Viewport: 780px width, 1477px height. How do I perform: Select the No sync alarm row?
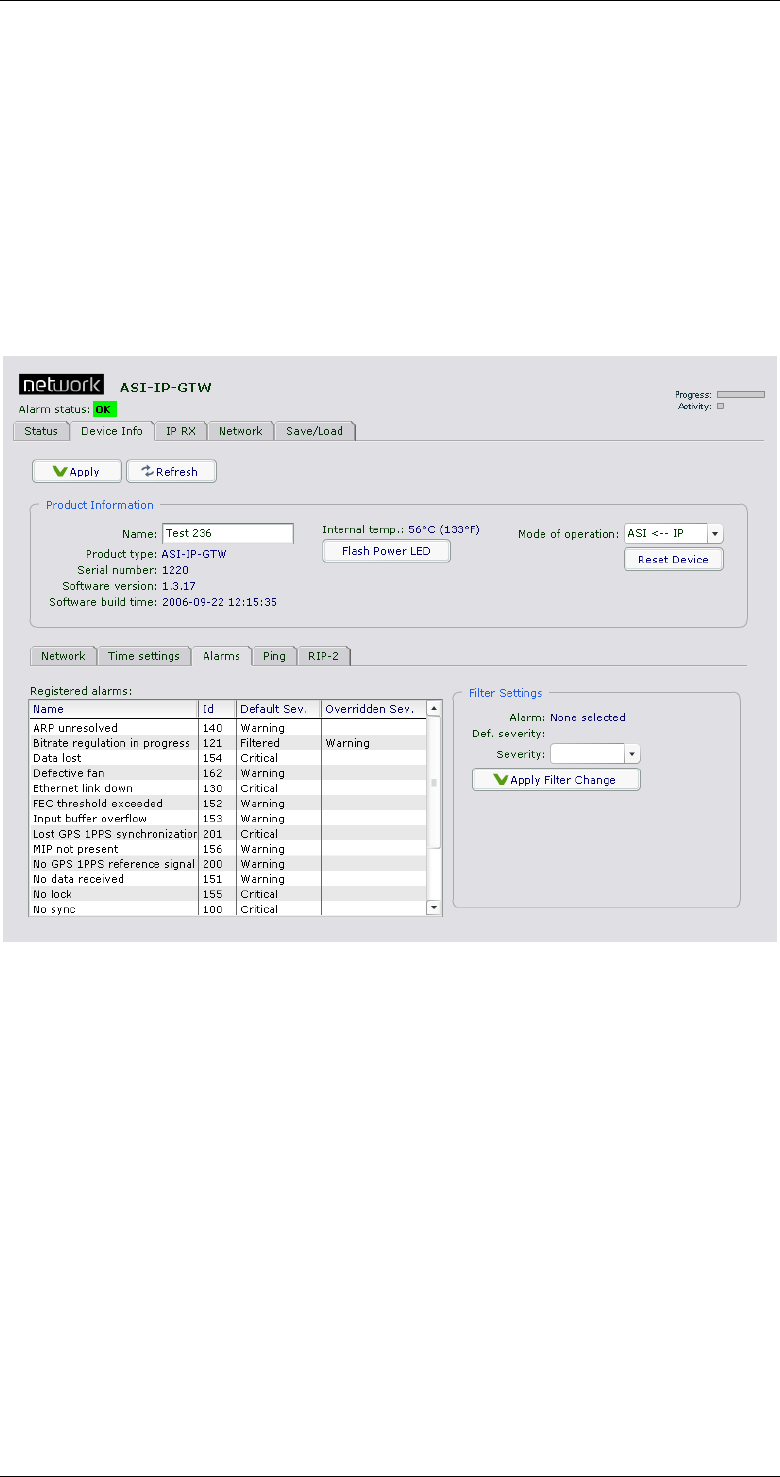point(228,909)
